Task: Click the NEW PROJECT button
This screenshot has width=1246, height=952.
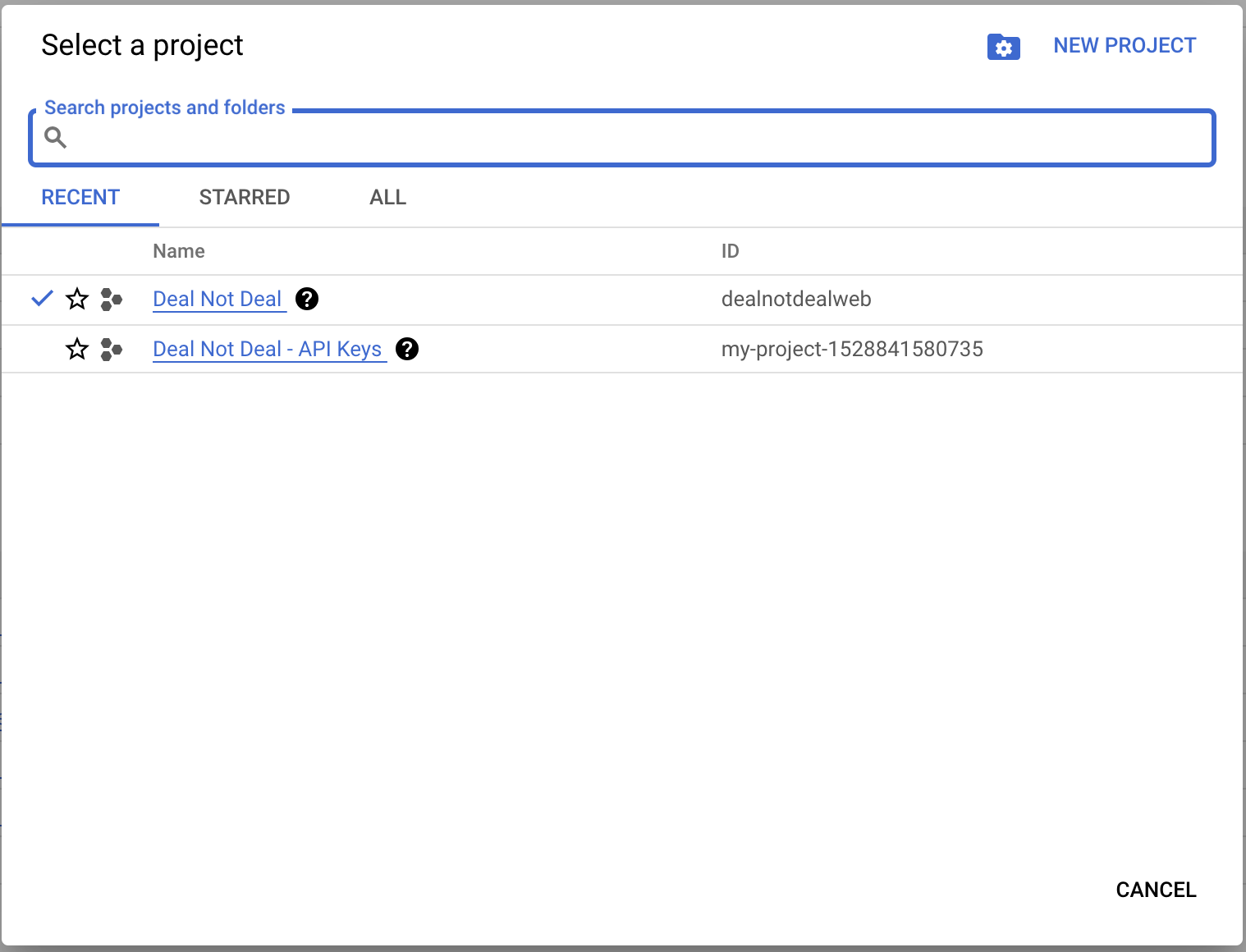Action: click(1125, 46)
